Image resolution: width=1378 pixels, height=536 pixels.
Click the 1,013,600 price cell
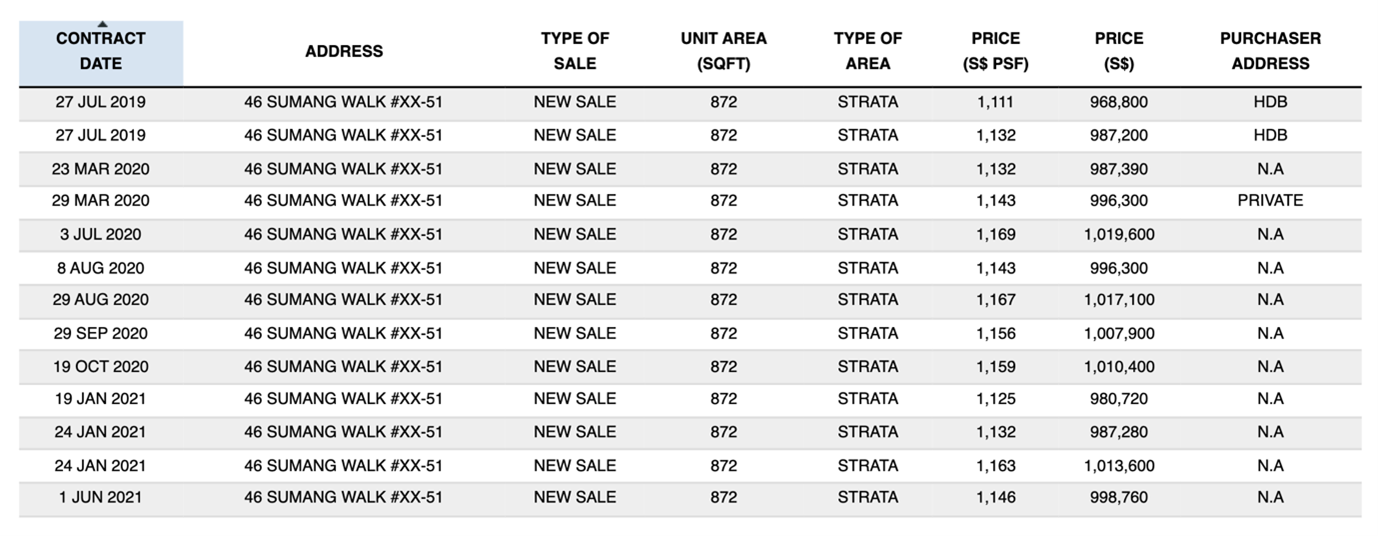[1119, 465]
